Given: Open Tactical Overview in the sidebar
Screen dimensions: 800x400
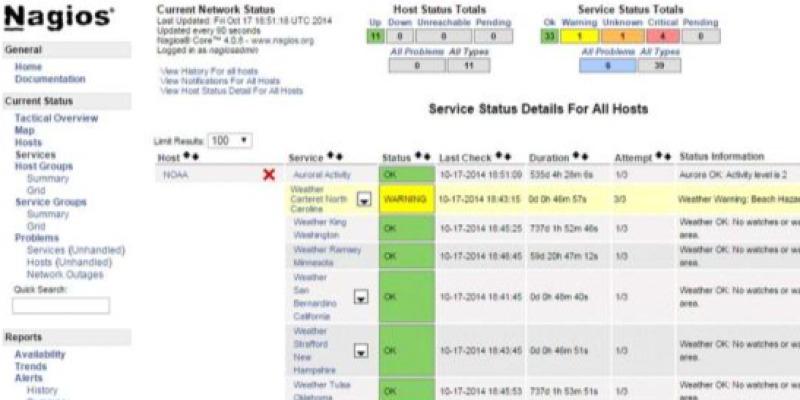Looking at the screenshot, I should (56, 118).
